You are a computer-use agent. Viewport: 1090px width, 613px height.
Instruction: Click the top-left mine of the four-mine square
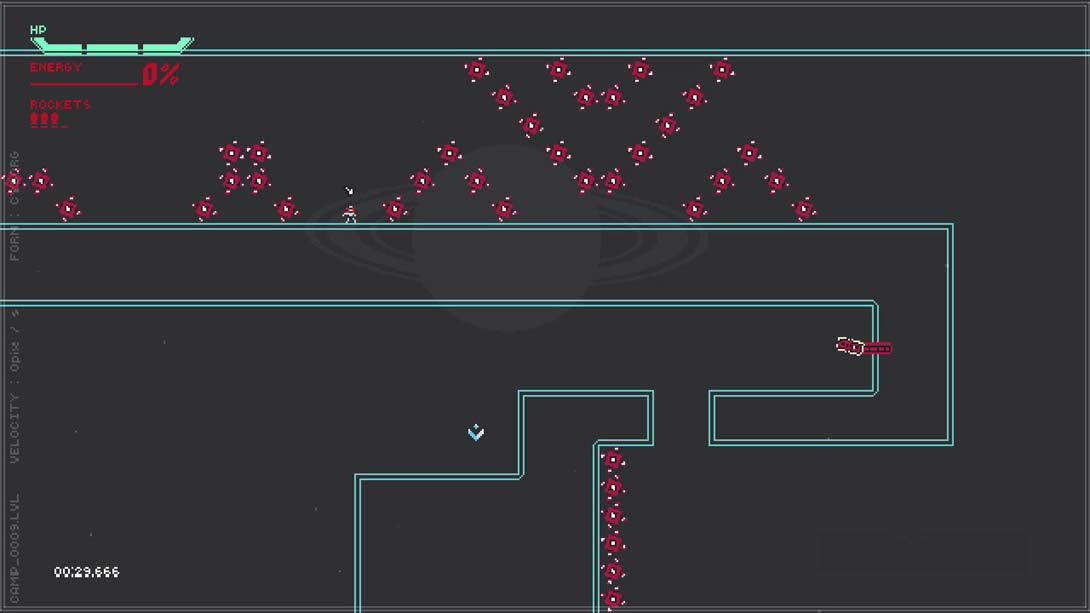(x=232, y=153)
